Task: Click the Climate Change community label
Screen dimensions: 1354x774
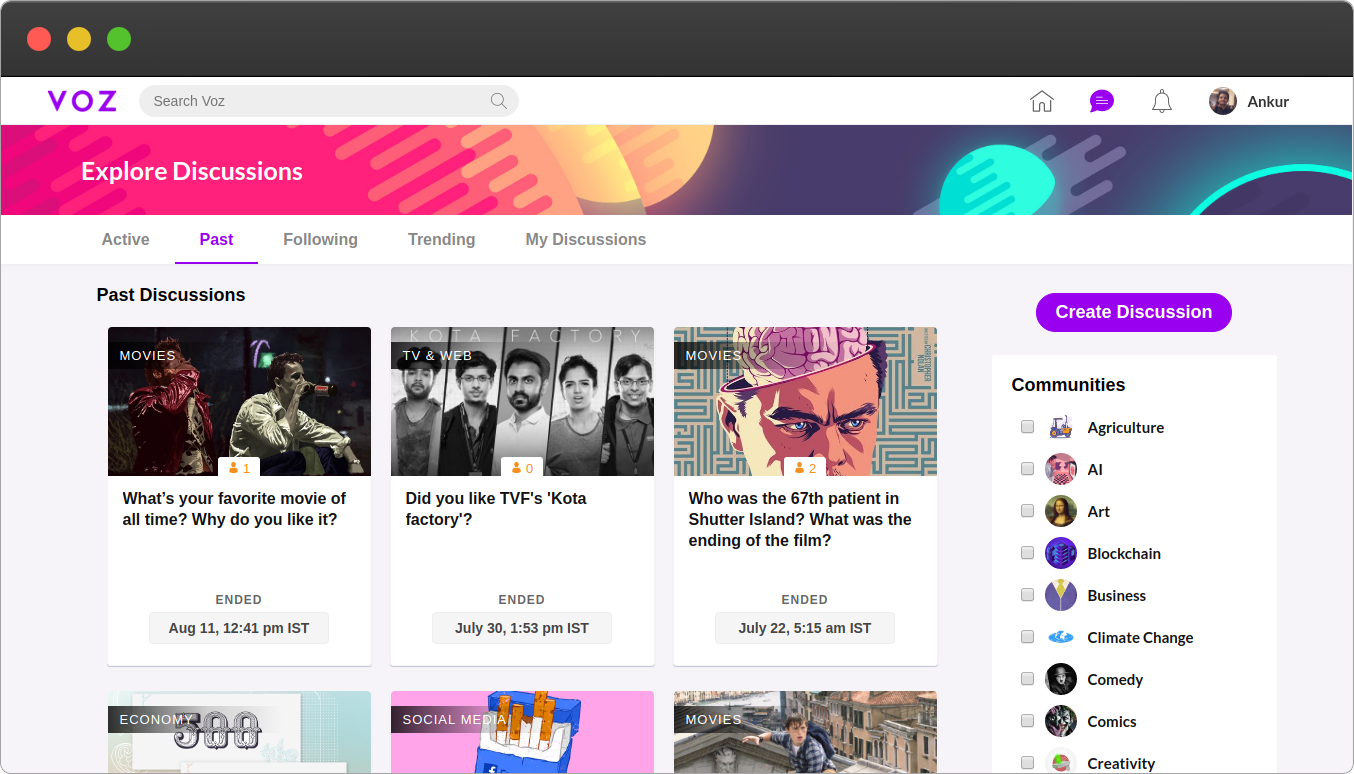Action: (x=1140, y=637)
